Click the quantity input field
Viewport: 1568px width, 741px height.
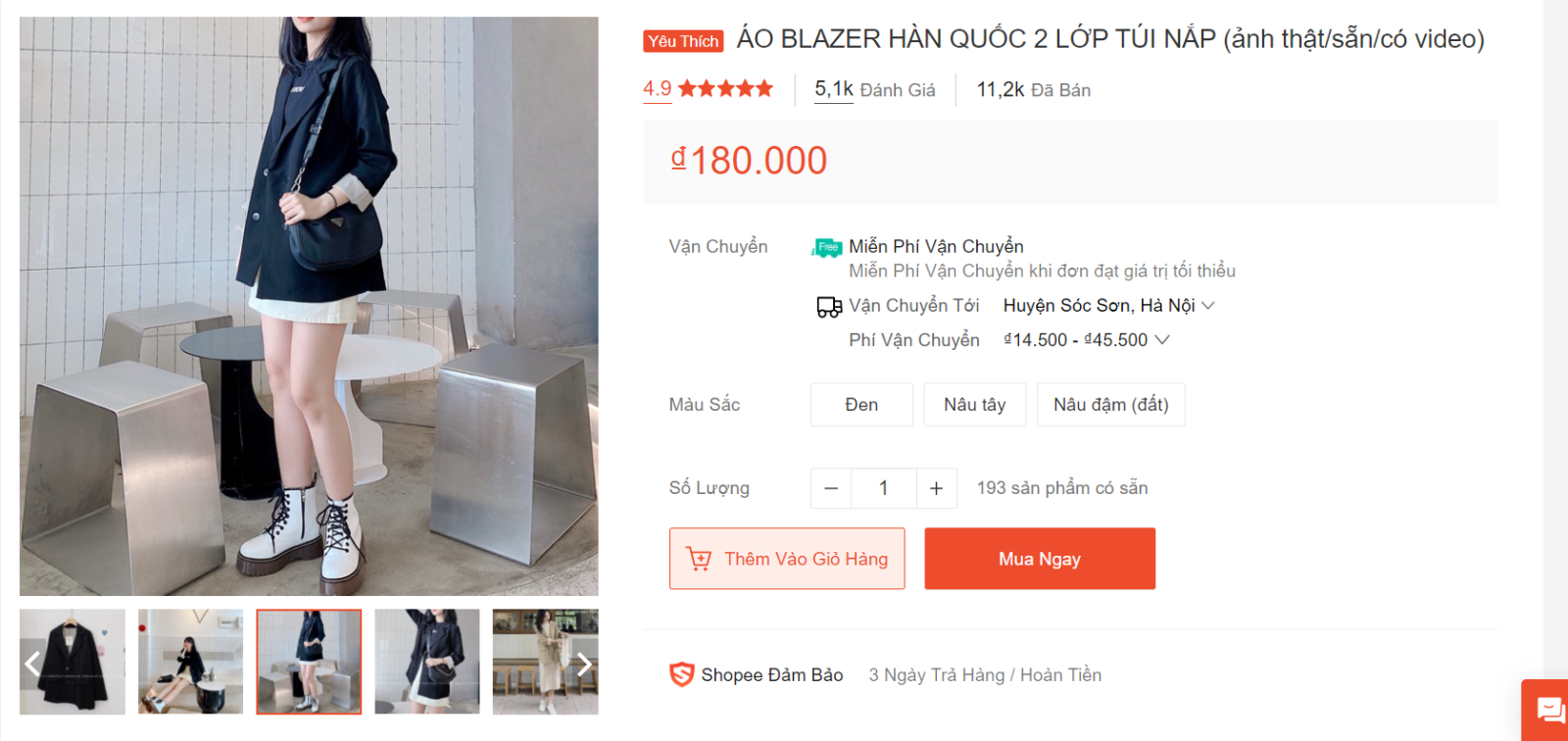[884, 488]
